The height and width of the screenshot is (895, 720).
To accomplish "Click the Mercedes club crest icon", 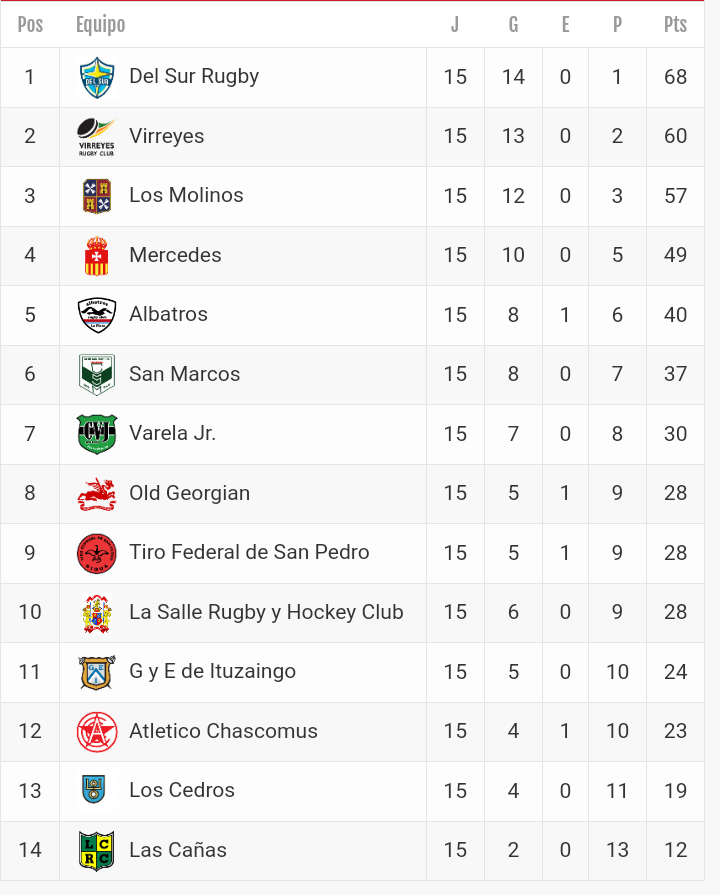I will point(97,256).
